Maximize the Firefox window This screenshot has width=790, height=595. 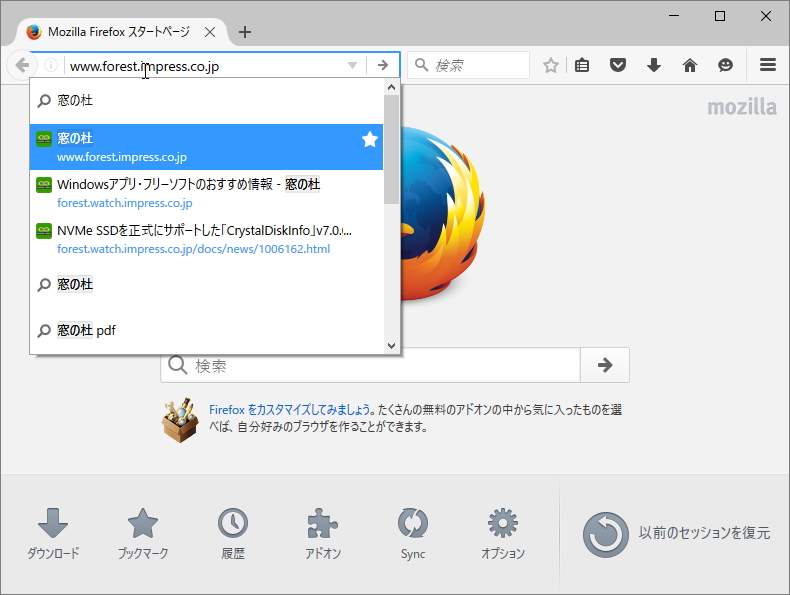720,16
